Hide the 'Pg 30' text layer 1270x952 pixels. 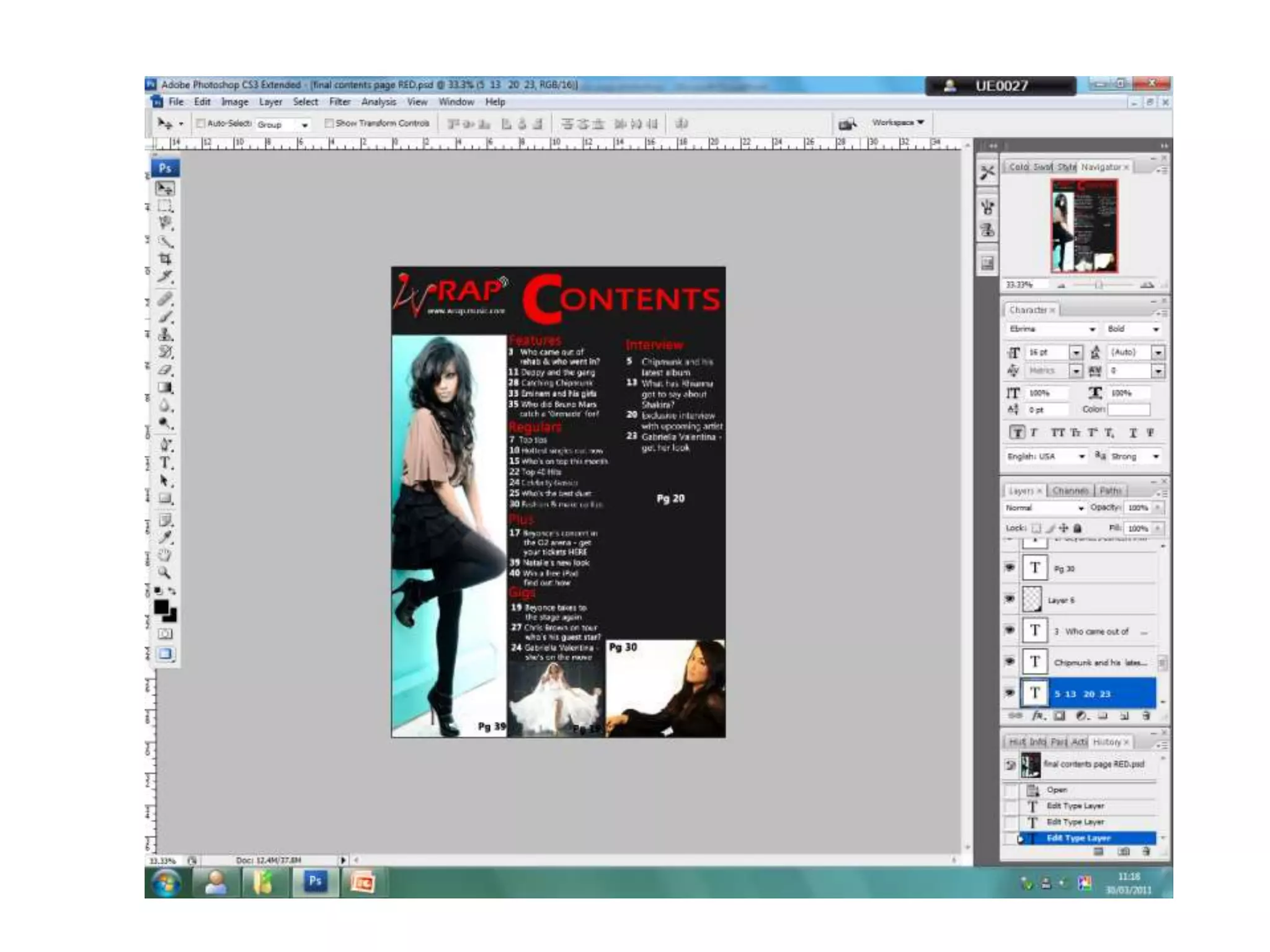click(1010, 567)
